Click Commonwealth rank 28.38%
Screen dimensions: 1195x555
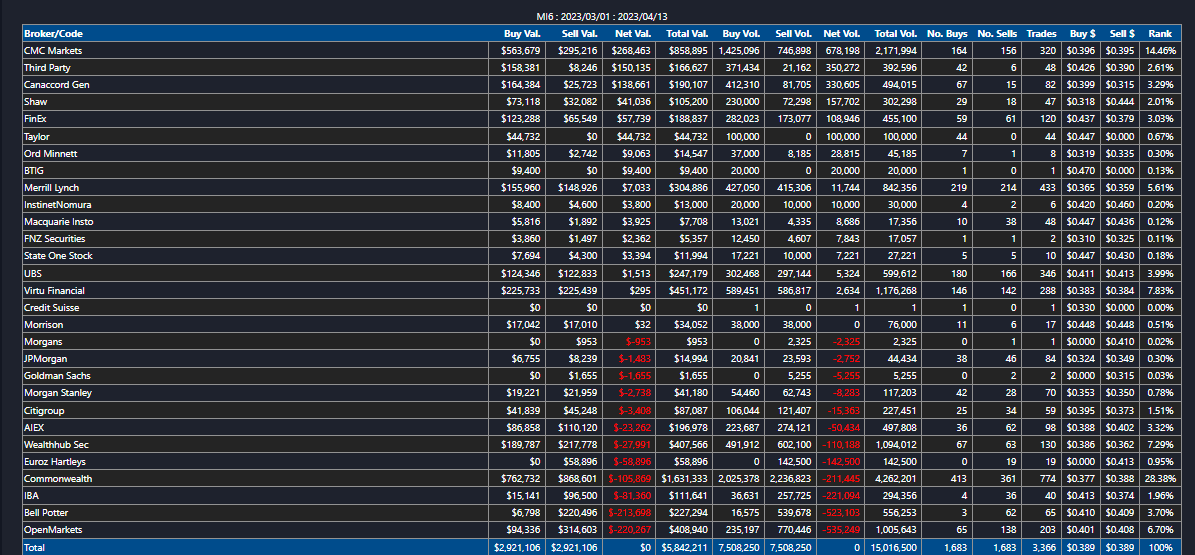1160,480
